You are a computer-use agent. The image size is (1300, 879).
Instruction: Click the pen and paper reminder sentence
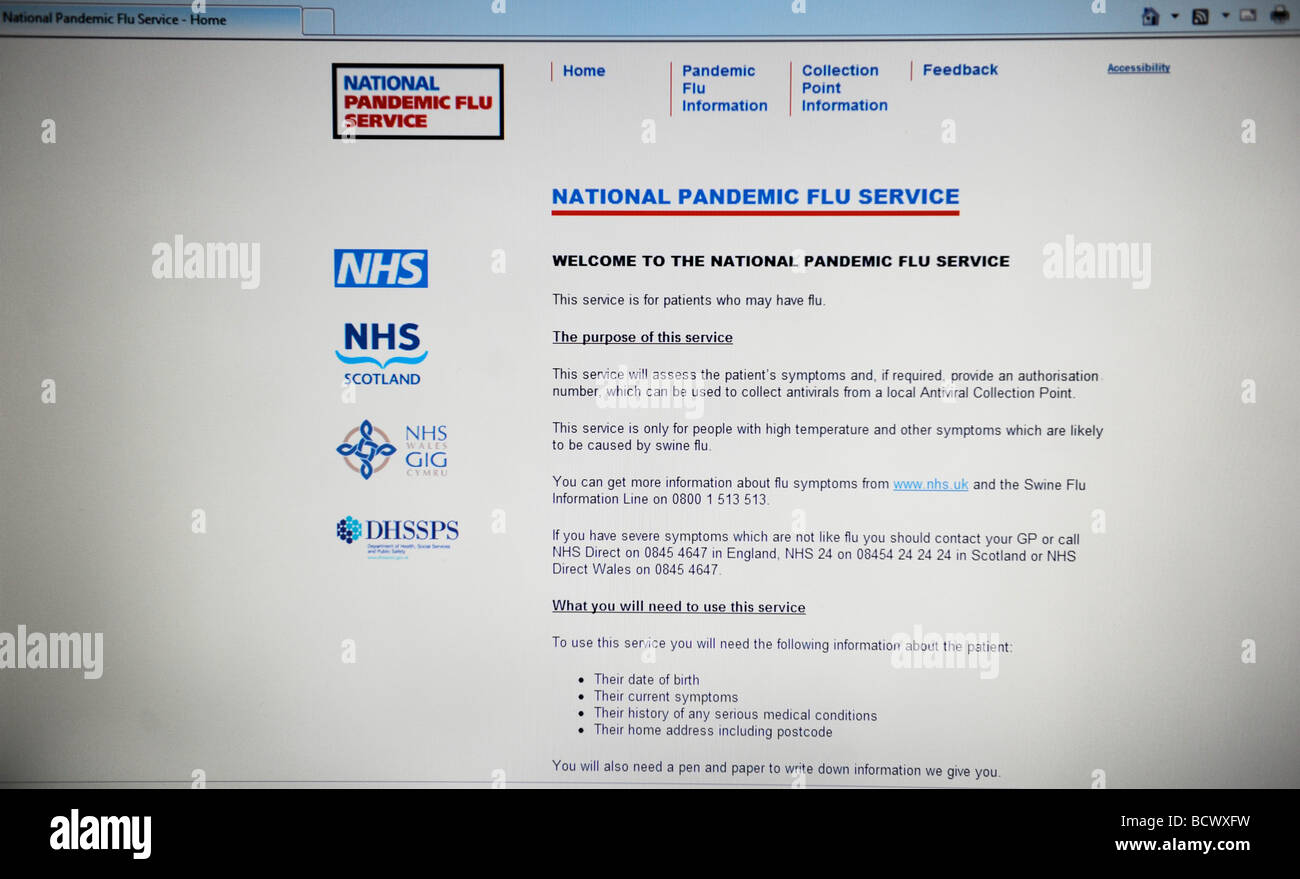[776, 770]
